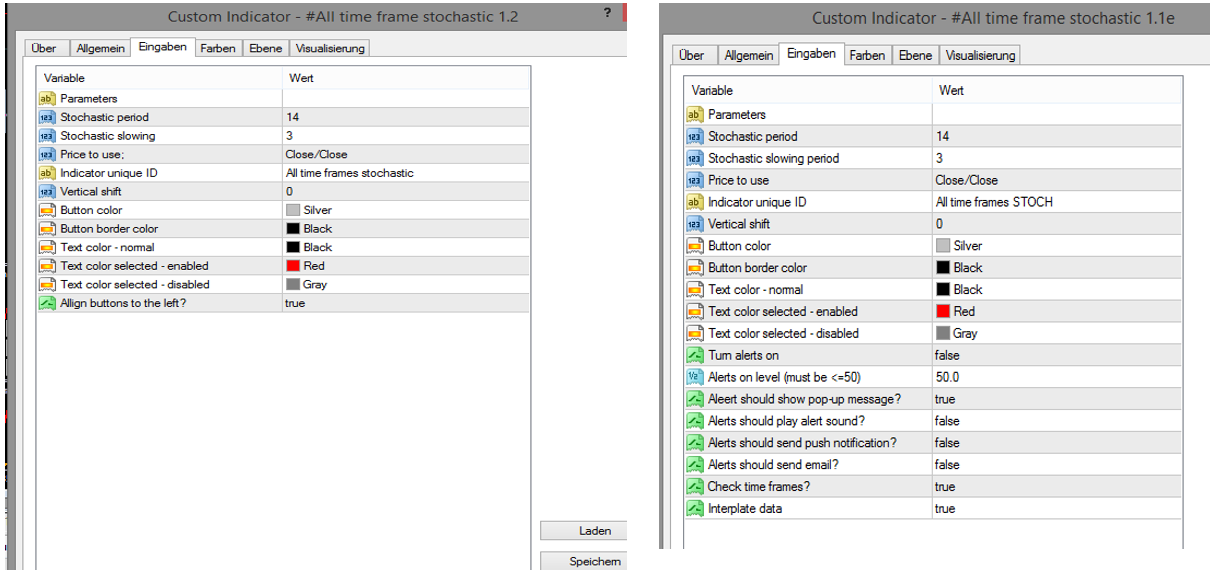Click the Stochastic period icon in left dialog
This screenshot has width=1210, height=584.
click(46, 117)
